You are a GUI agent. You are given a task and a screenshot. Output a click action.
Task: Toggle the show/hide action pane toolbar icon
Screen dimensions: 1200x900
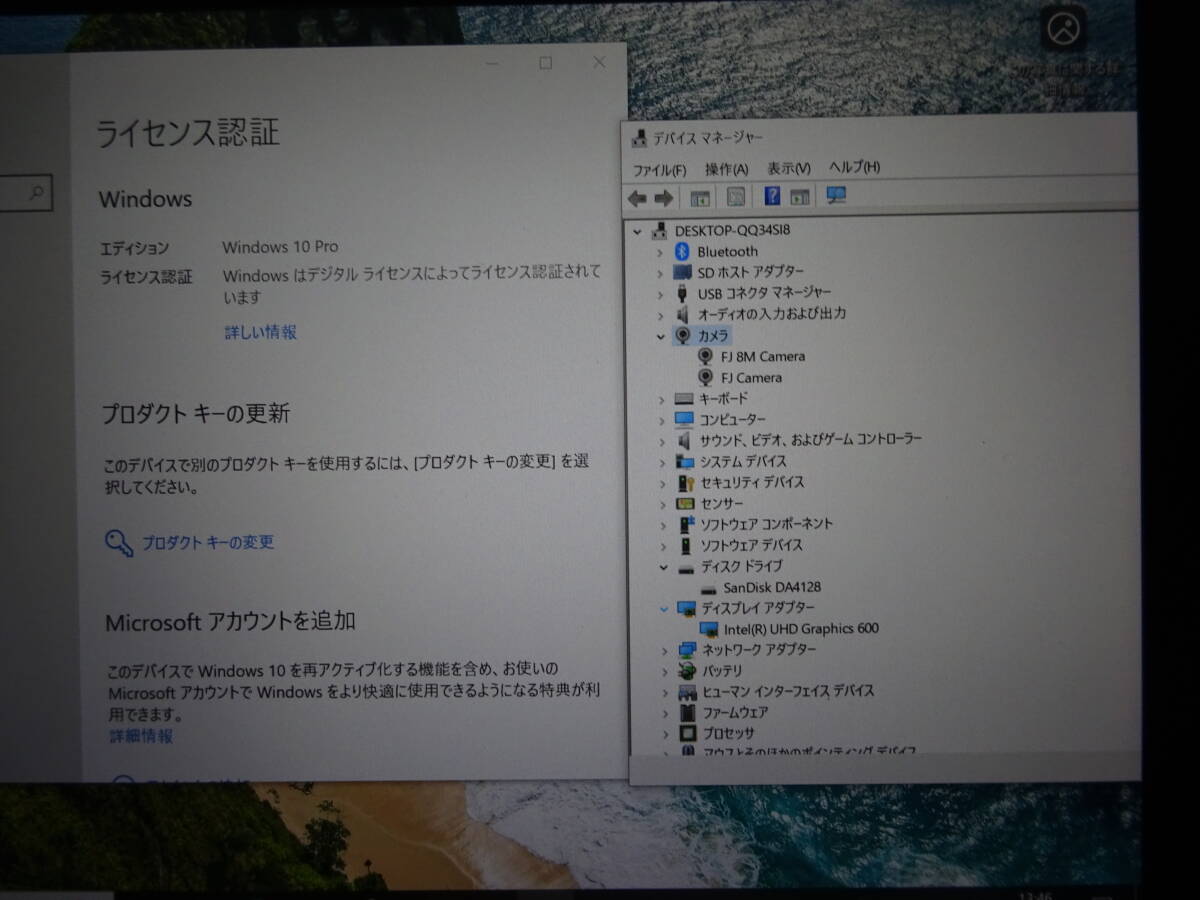point(800,197)
